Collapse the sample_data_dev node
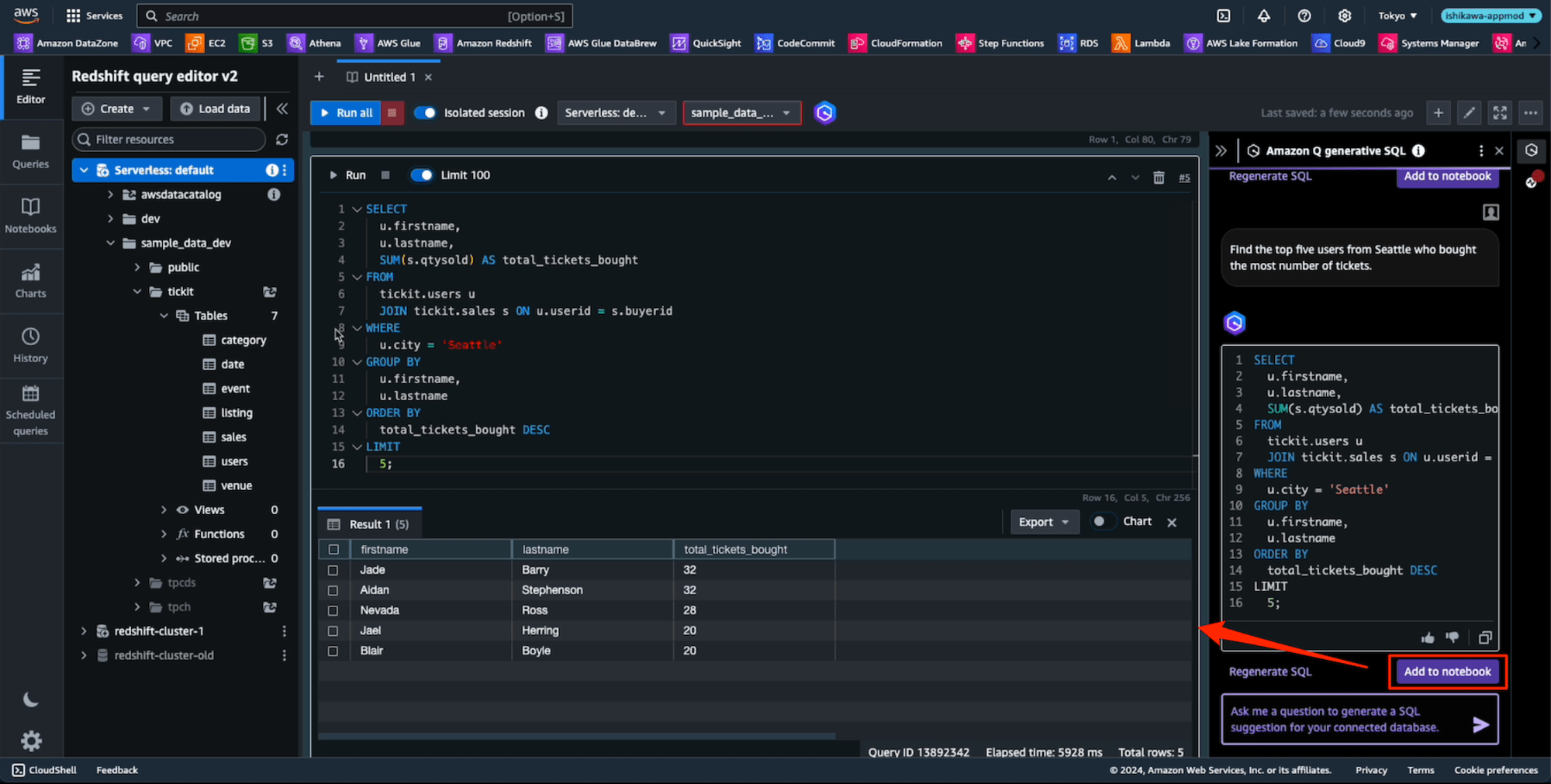The image size is (1551, 784). [x=110, y=243]
